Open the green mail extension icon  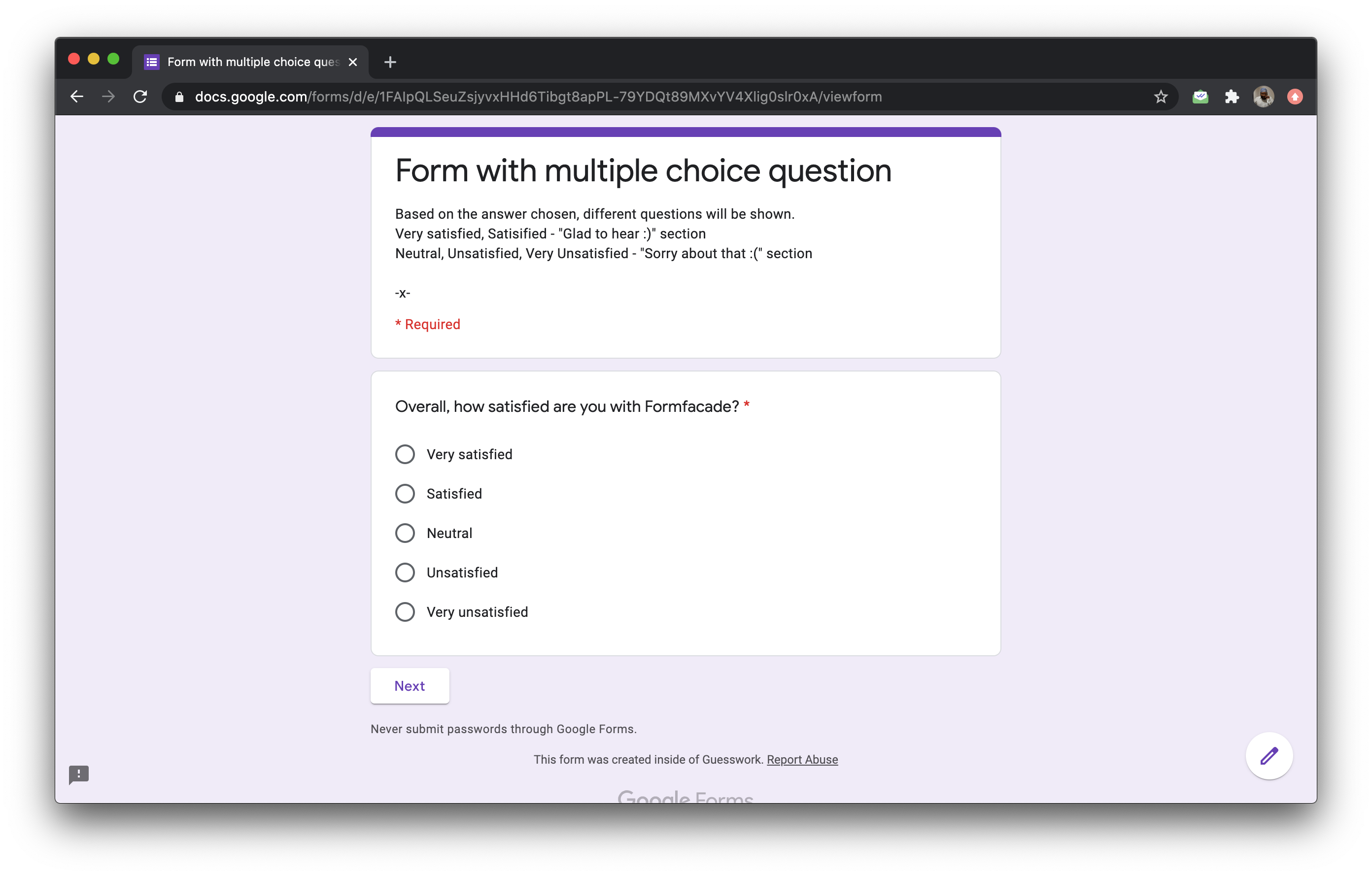(x=1200, y=97)
